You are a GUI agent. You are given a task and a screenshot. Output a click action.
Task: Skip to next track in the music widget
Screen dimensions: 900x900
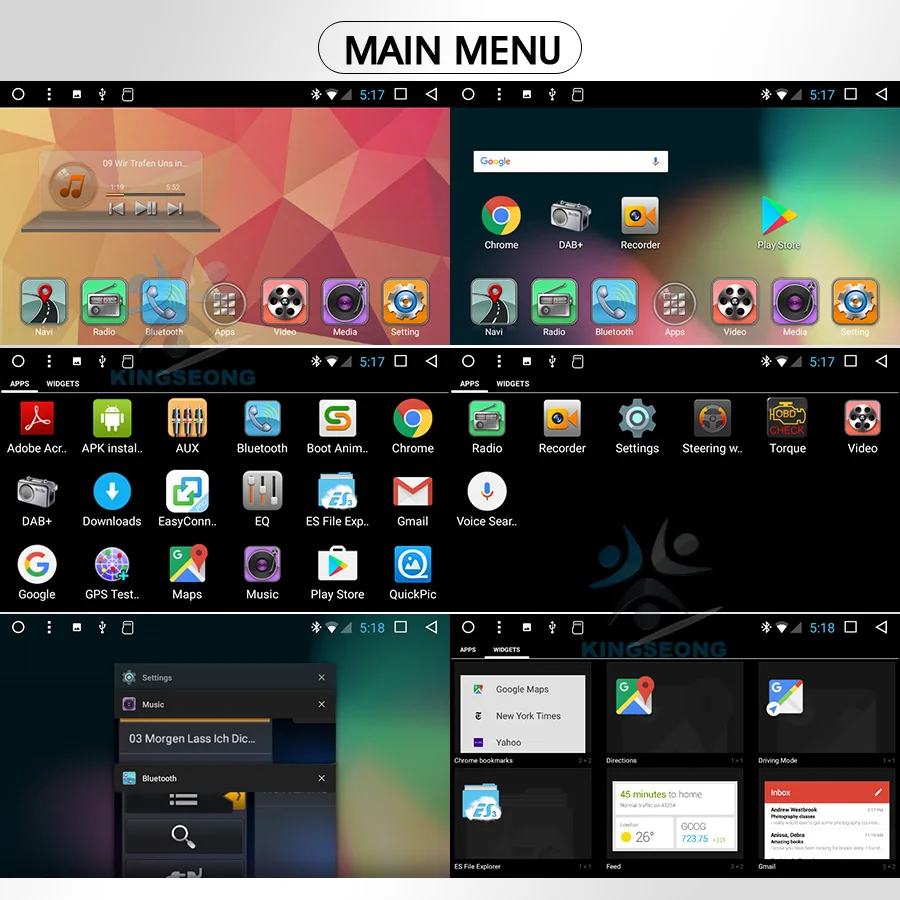coord(174,209)
